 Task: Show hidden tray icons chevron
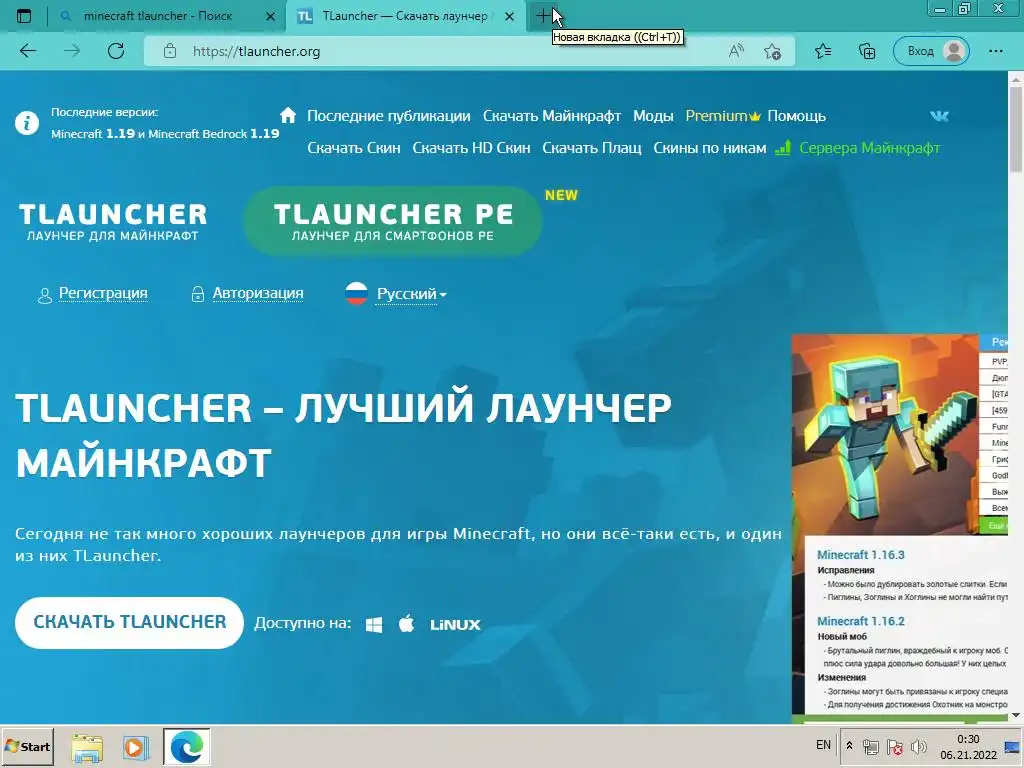pos(849,746)
